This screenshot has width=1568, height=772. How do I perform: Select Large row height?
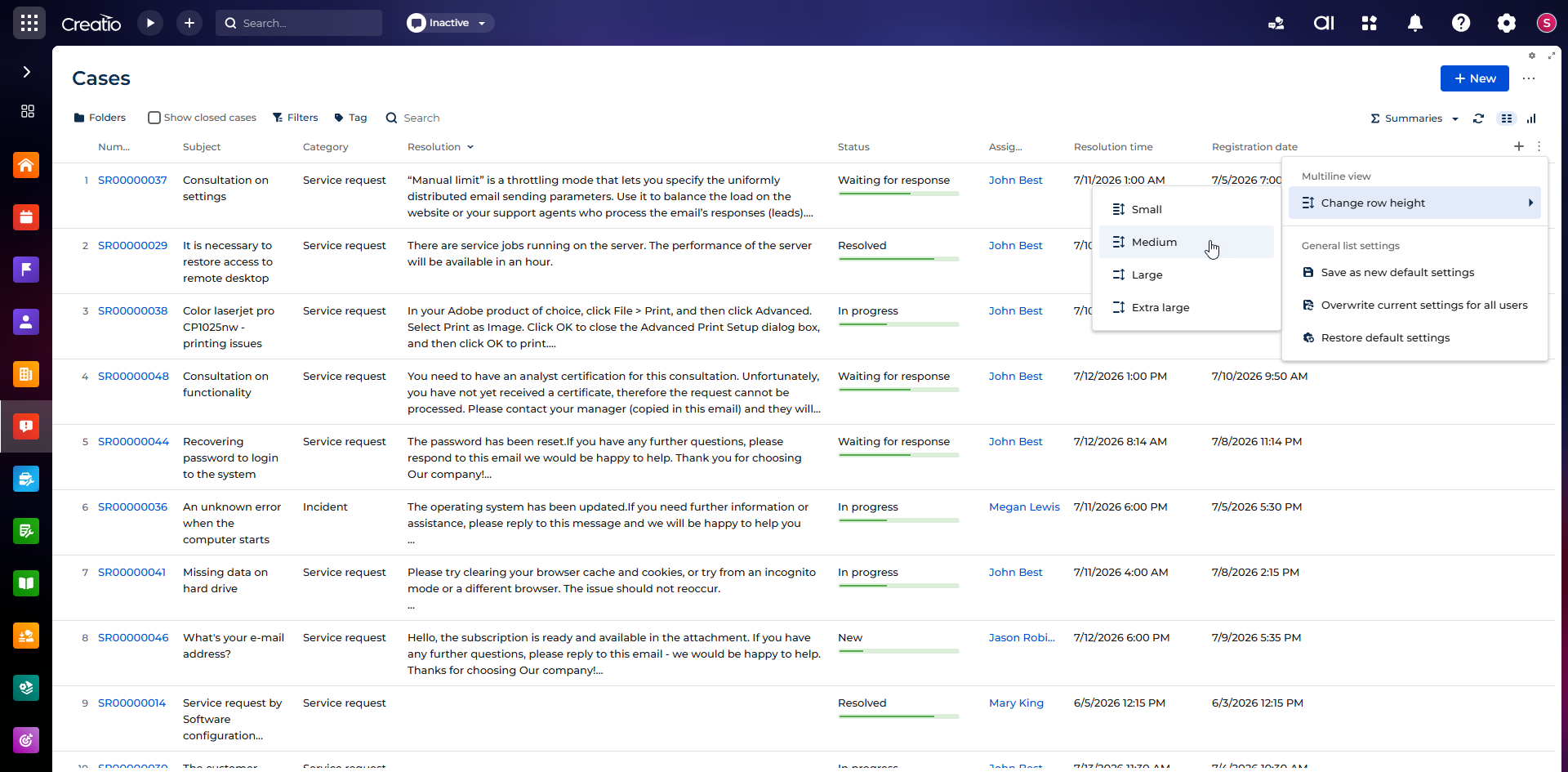pyautogui.click(x=1186, y=274)
